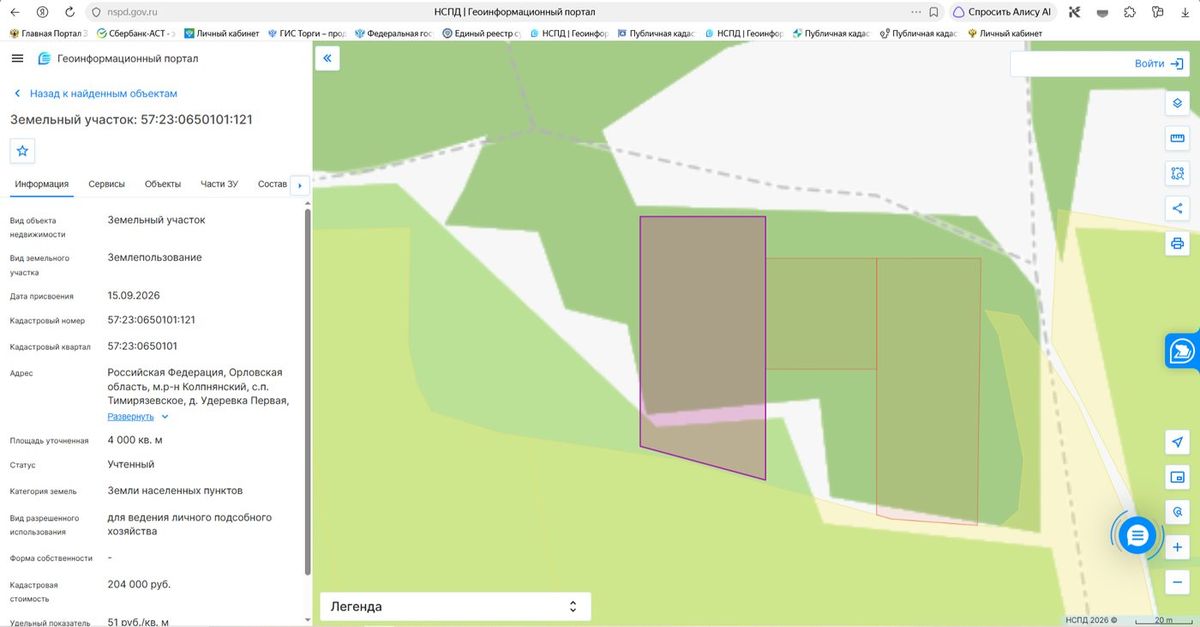Image resolution: width=1200 pixels, height=627 pixels.
Task: Open the browser downloads
Action: point(1187,12)
